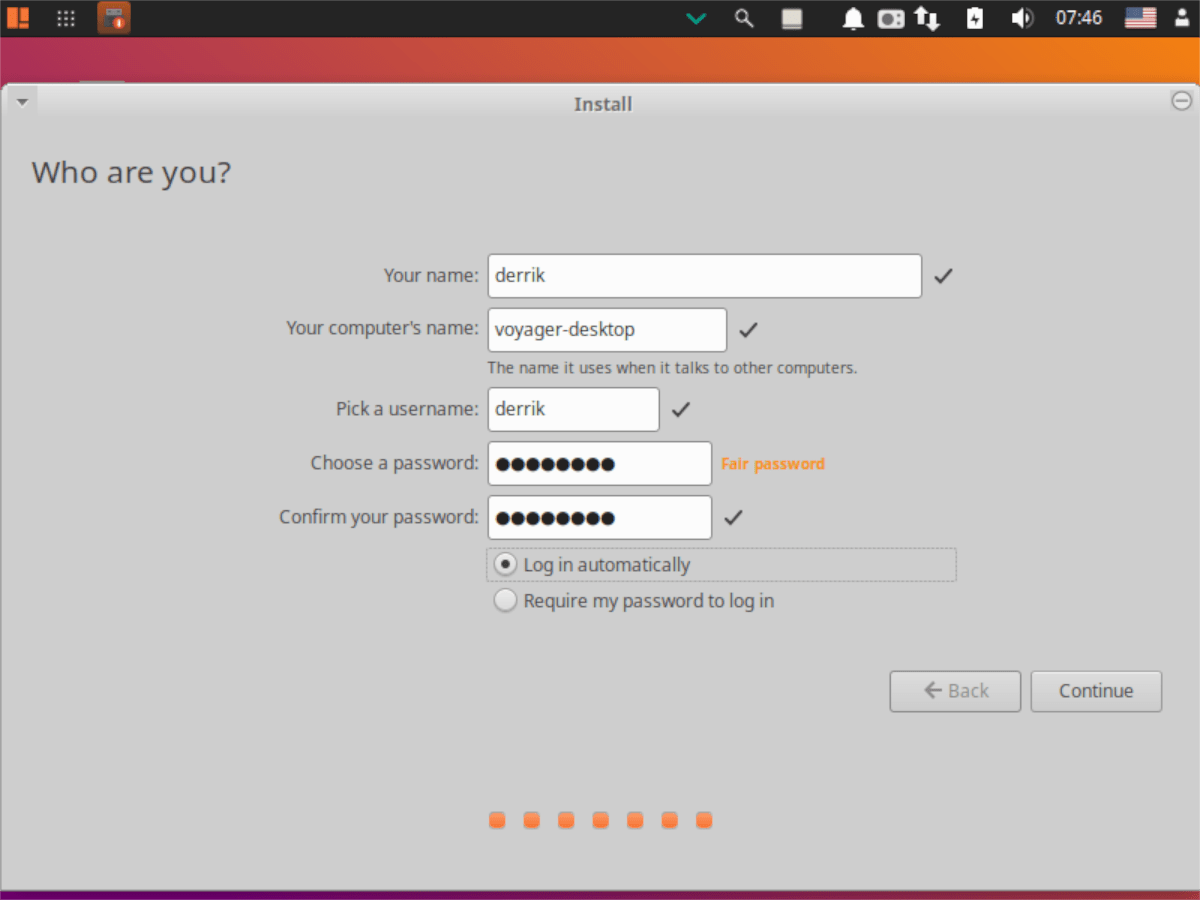The image size is (1200, 900).
Task: Open the battery power indicator
Action: click(x=976, y=18)
